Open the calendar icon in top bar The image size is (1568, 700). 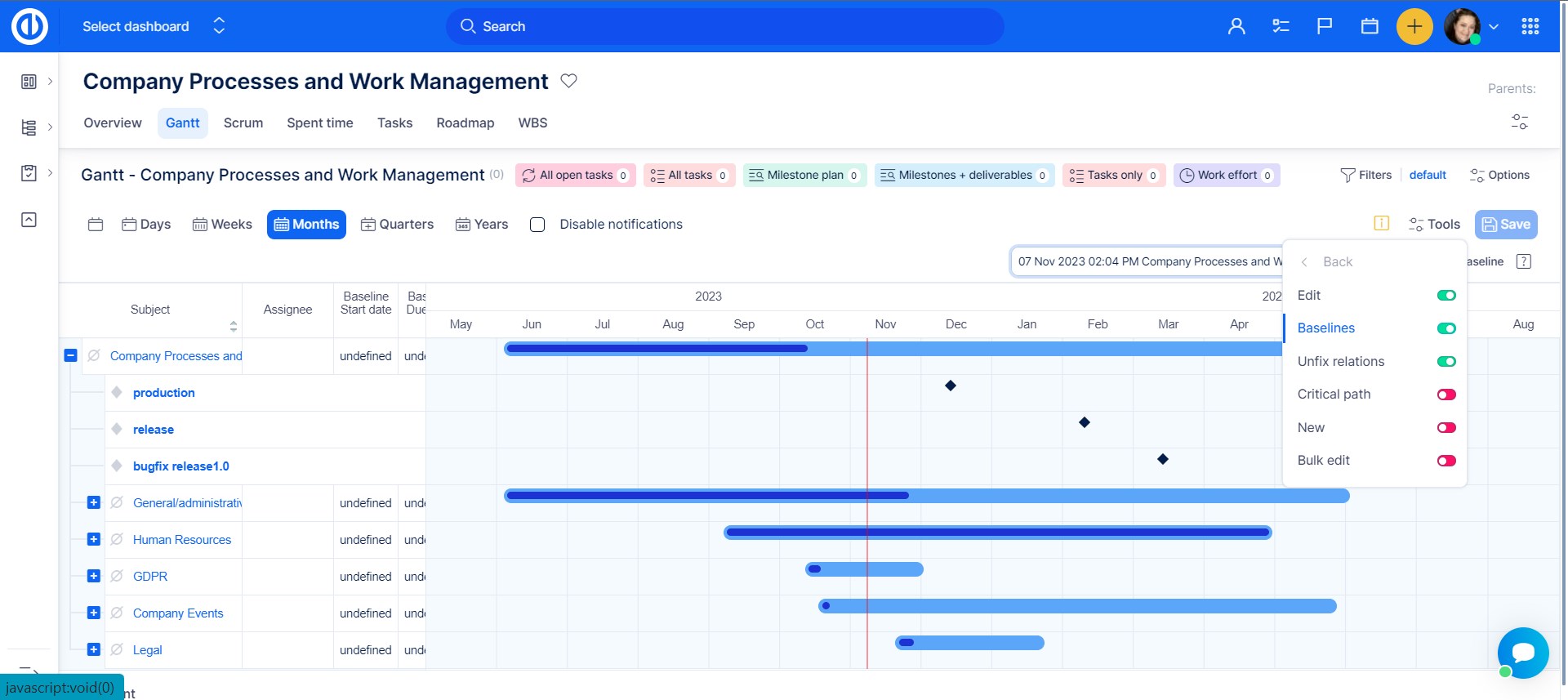(x=1370, y=26)
